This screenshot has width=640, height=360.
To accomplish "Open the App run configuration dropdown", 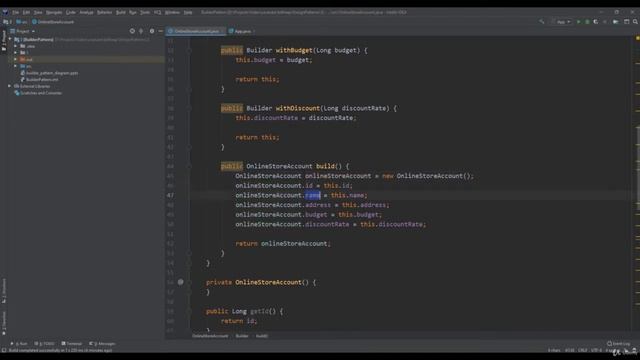I will pyautogui.click(x=562, y=22).
